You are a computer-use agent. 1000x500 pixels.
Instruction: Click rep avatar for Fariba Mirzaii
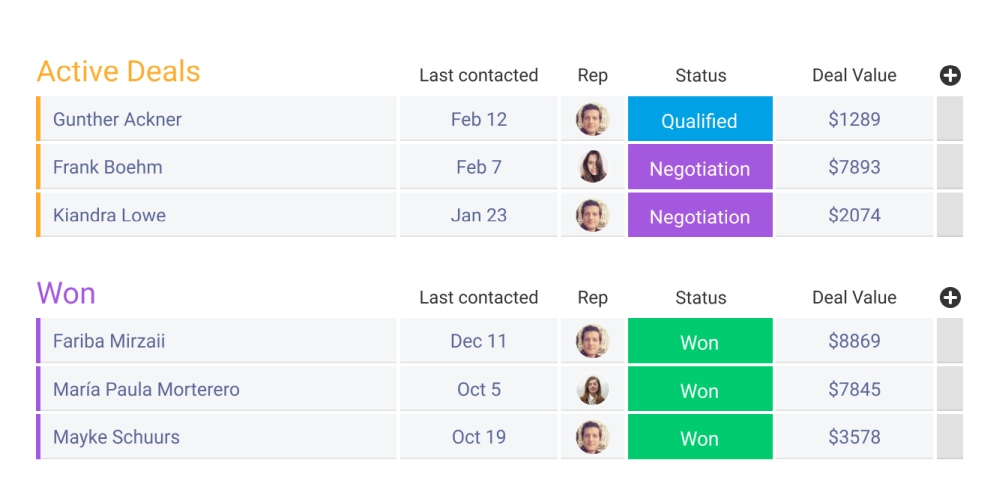[x=592, y=341]
